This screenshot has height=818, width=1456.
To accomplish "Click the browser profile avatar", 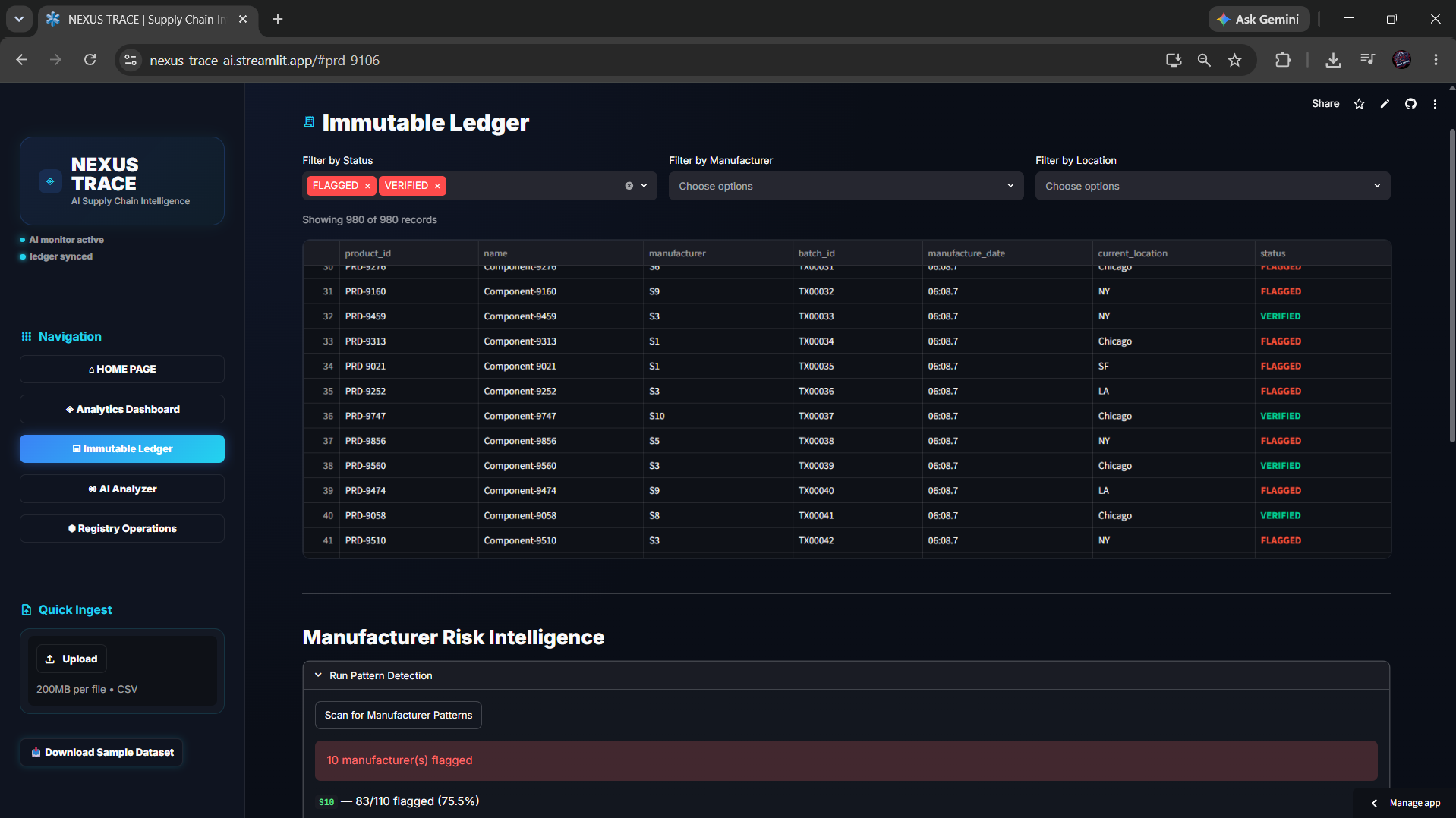I will point(1401,60).
